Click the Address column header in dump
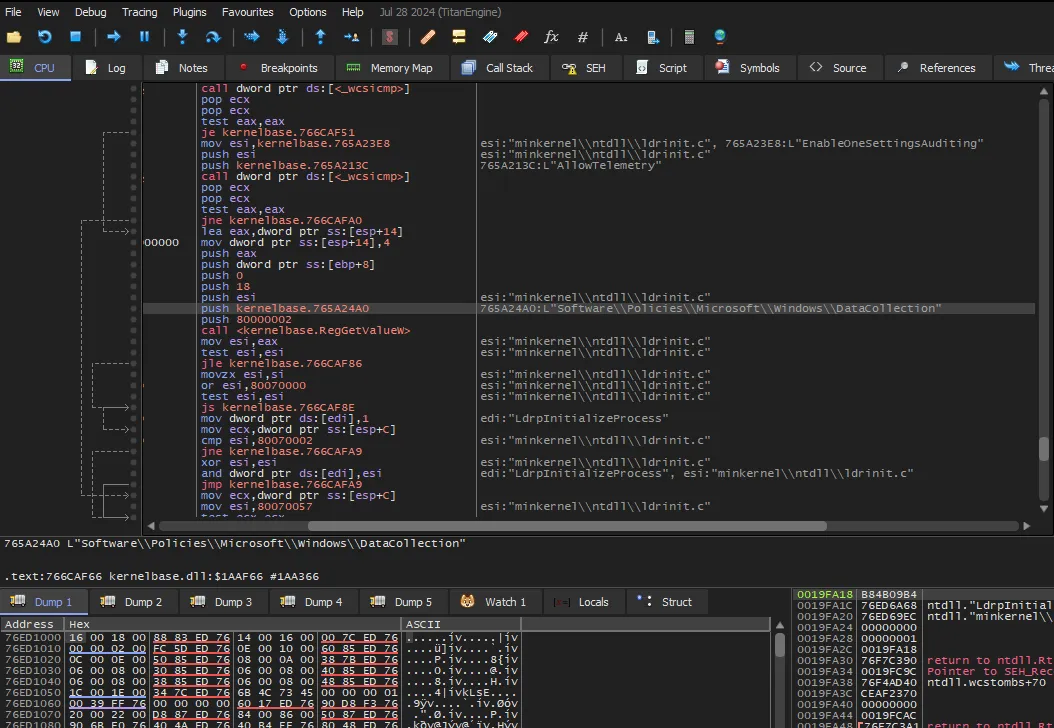The image size is (1054, 728). pos(32,624)
